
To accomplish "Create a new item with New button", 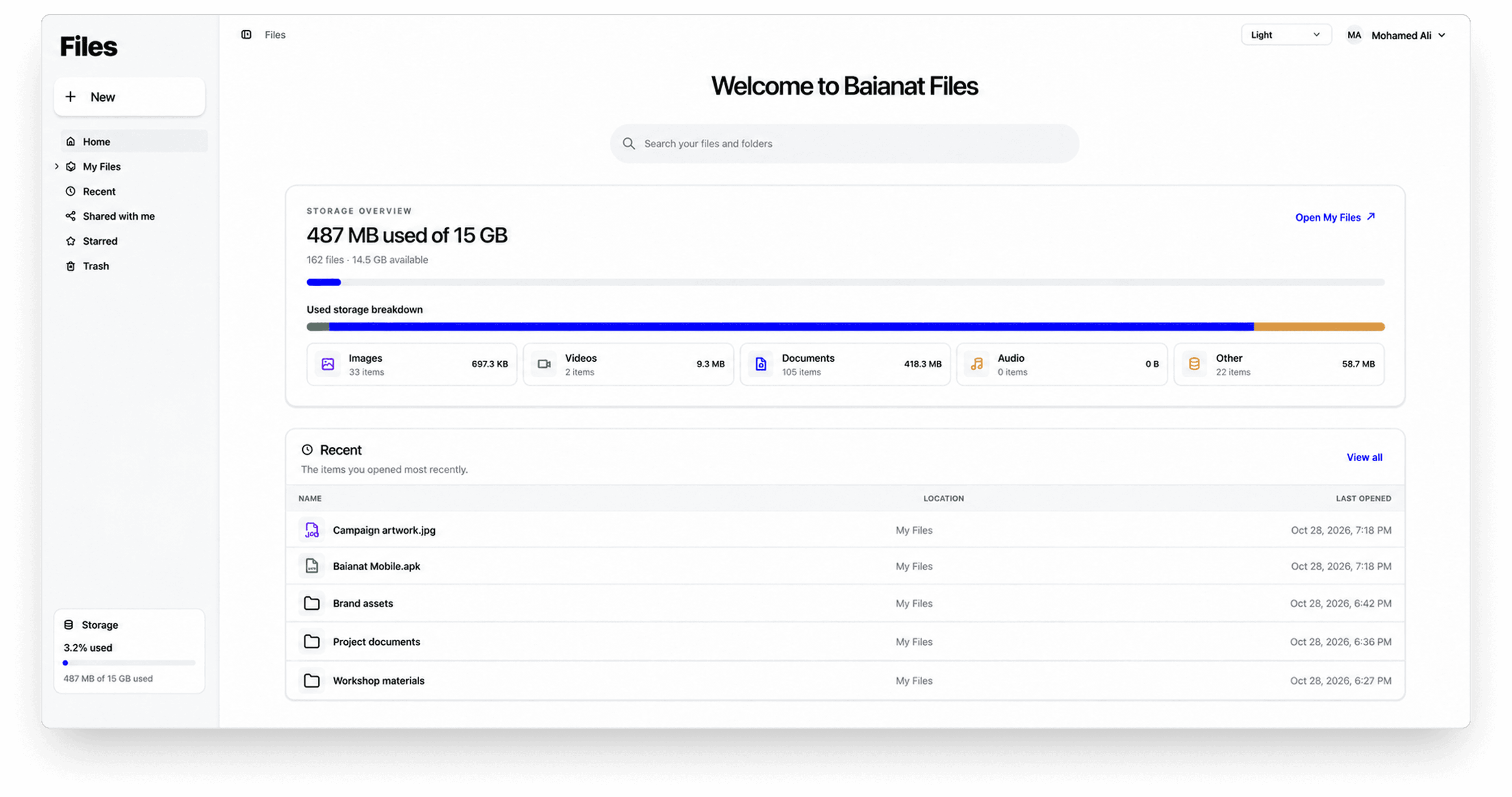I will [x=129, y=97].
